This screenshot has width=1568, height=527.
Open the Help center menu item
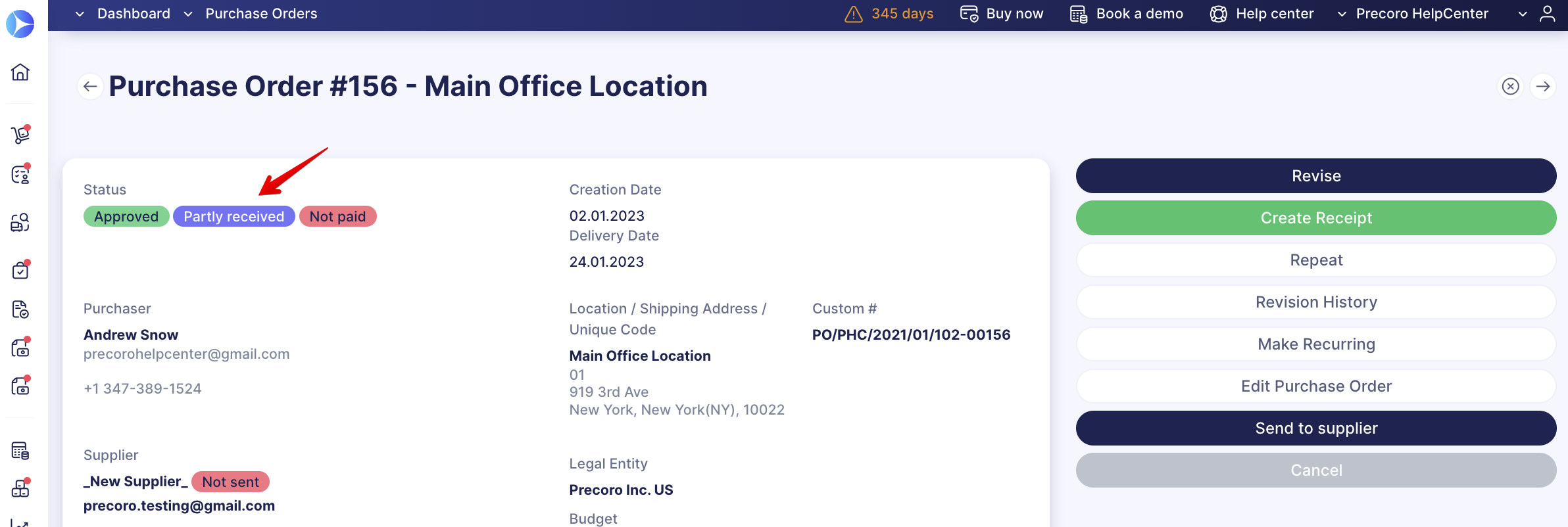click(1262, 14)
